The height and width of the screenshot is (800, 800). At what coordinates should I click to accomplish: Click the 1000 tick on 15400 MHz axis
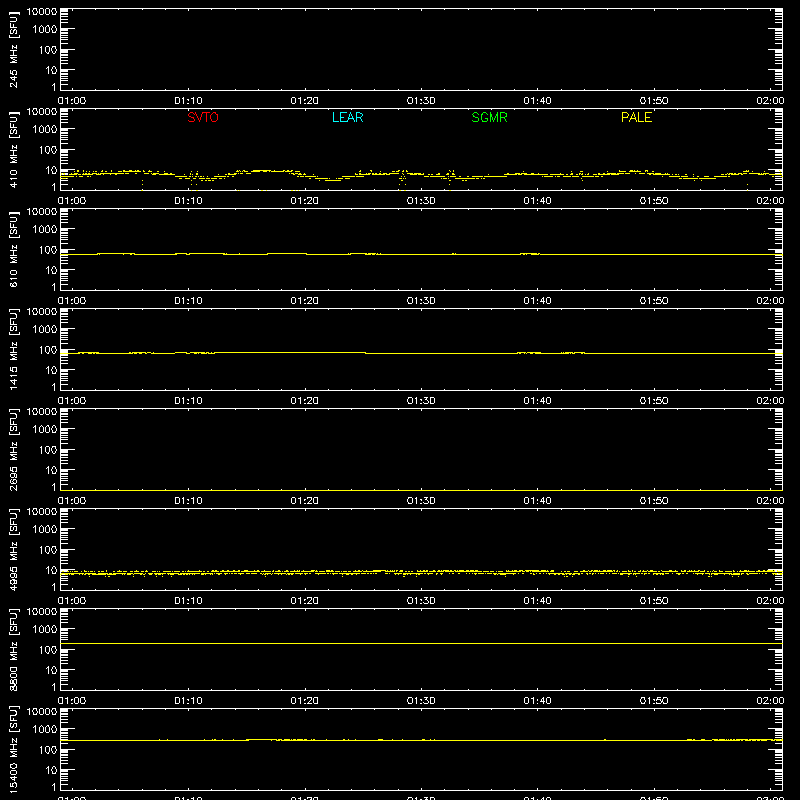[x=45, y=730]
